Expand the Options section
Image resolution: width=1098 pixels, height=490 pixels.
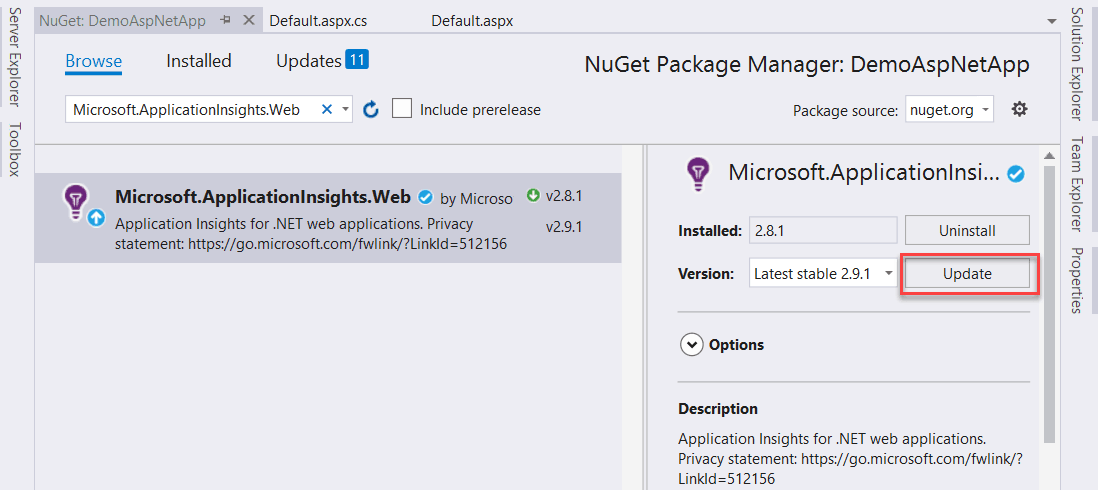[x=692, y=344]
